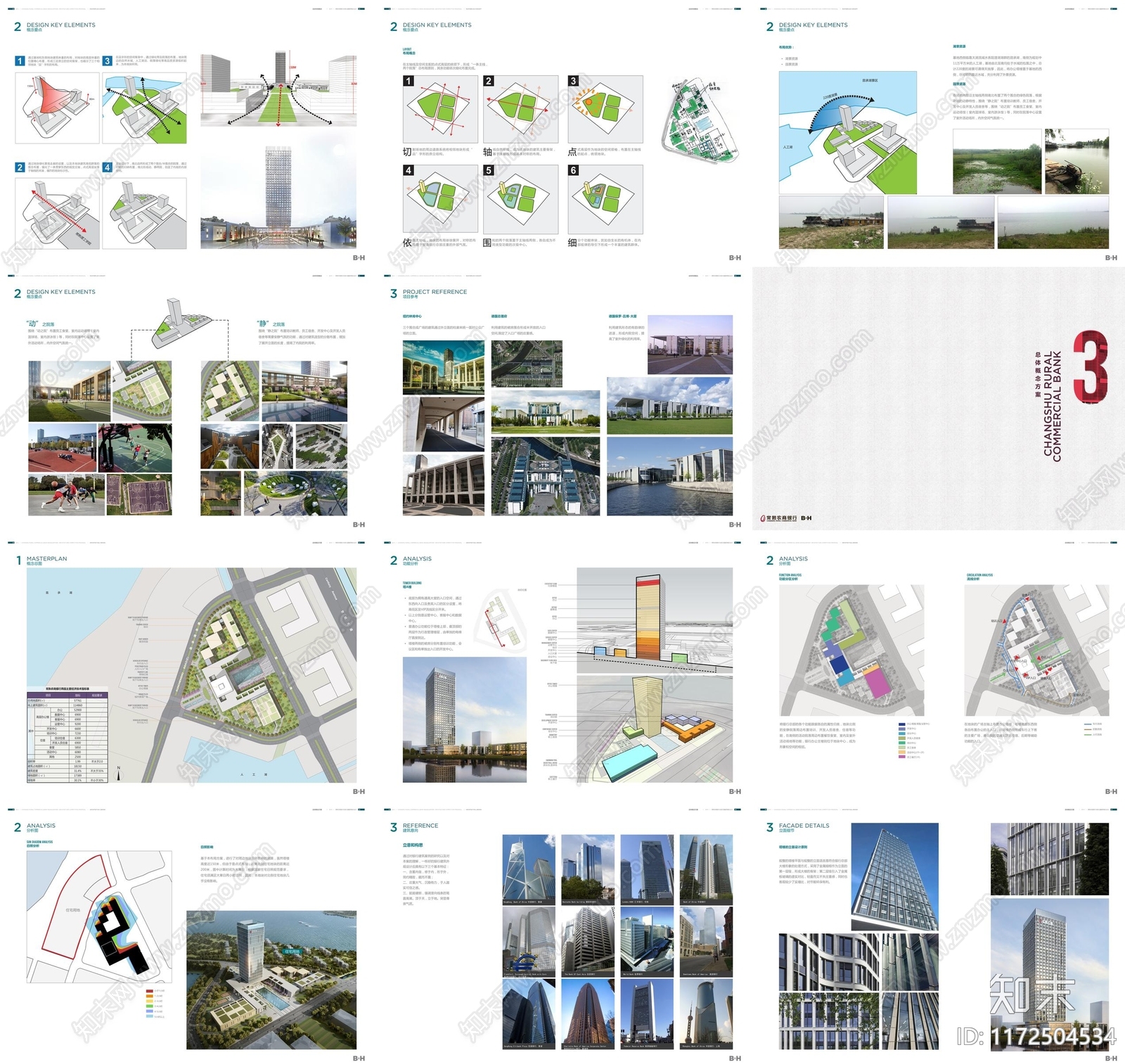Click the "轴" character label
Screen dimensions: 1125x1064
pos(487,152)
